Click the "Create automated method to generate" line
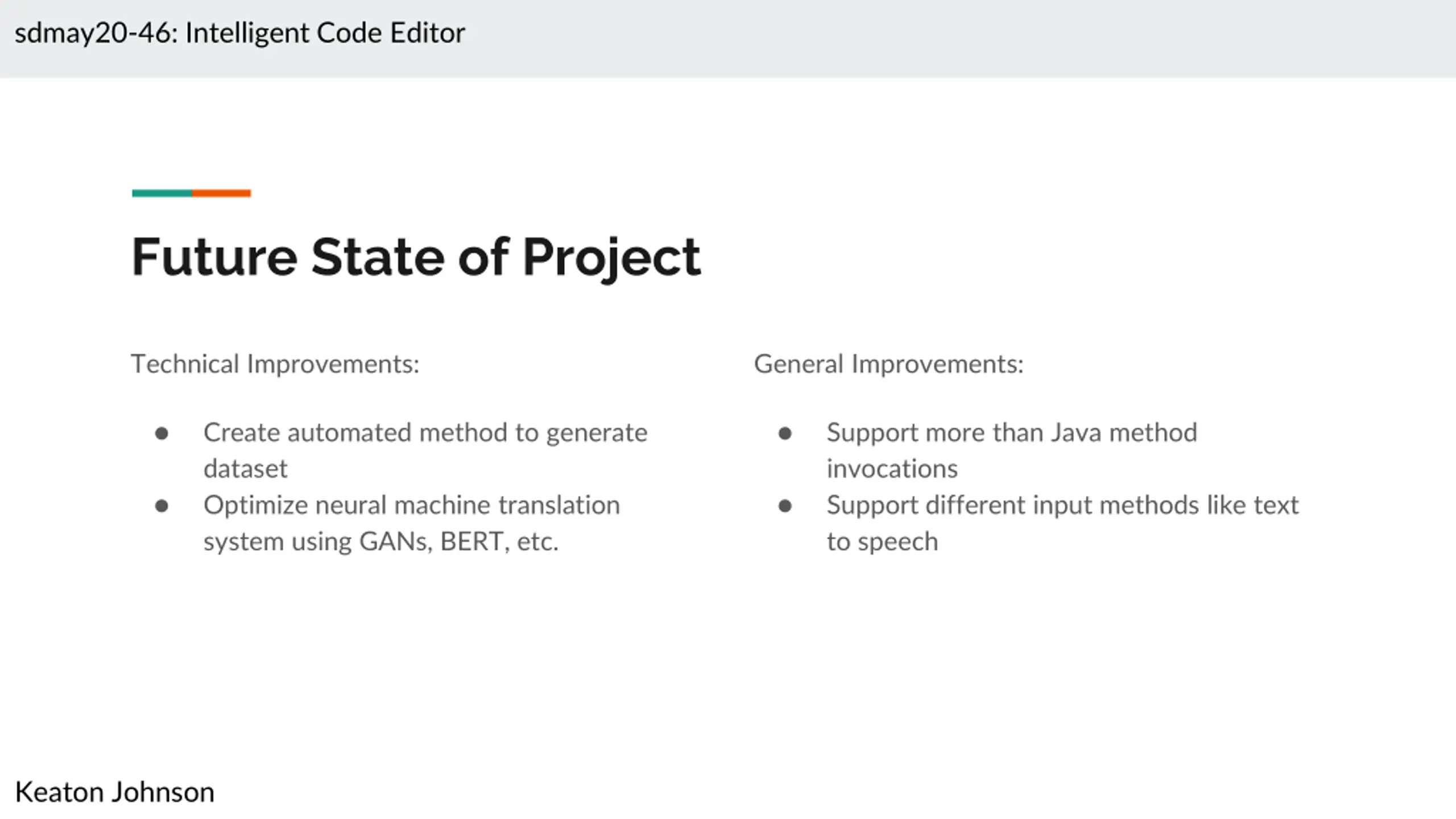Viewport: 1456px width, 819px height. click(425, 433)
